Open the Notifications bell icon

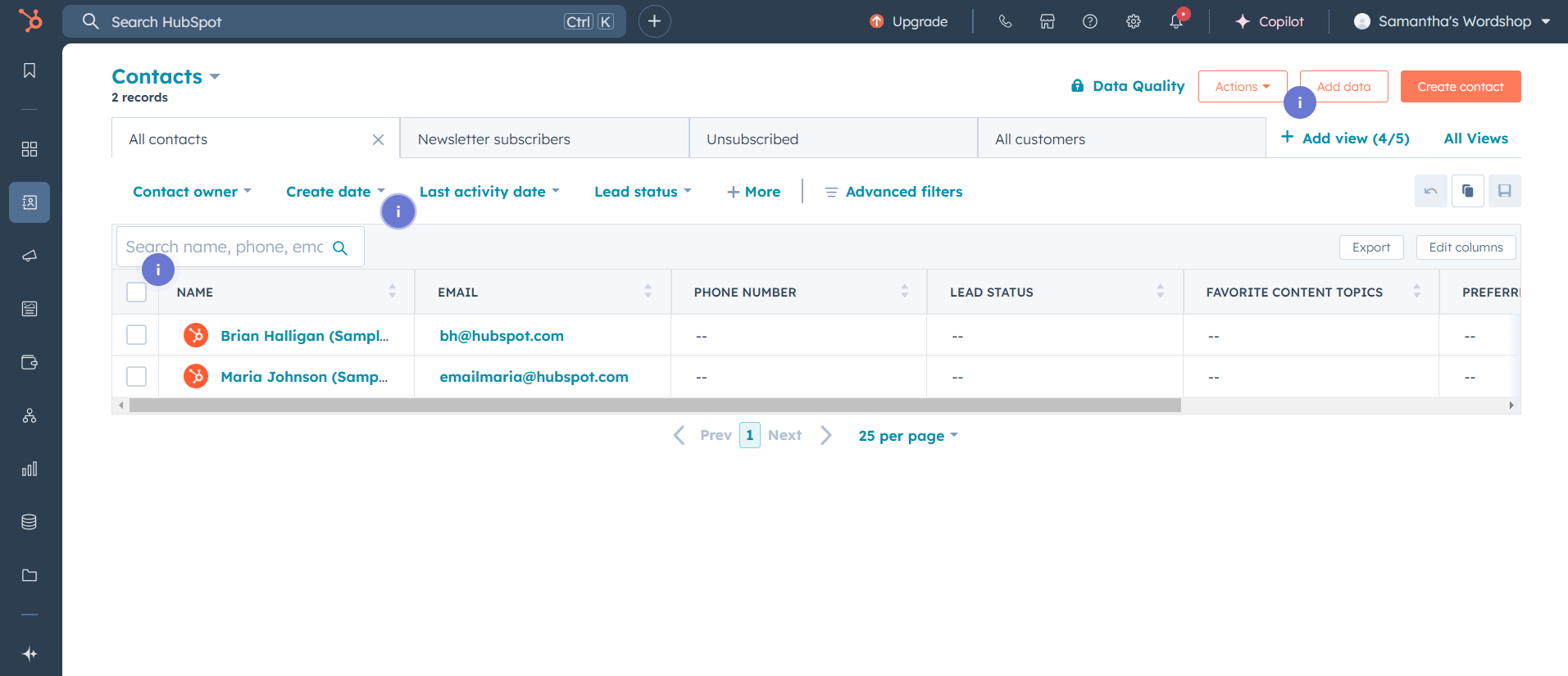[1176, 21]
